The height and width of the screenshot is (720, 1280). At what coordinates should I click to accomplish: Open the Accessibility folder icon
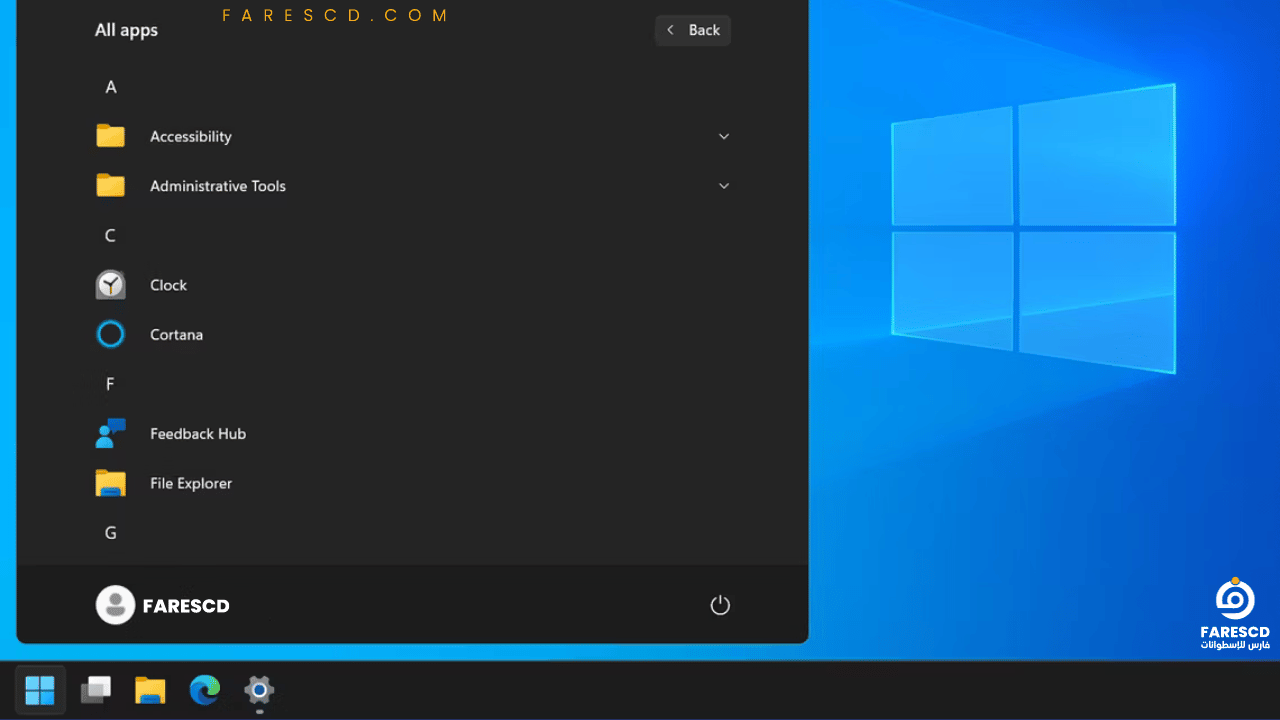110,136
